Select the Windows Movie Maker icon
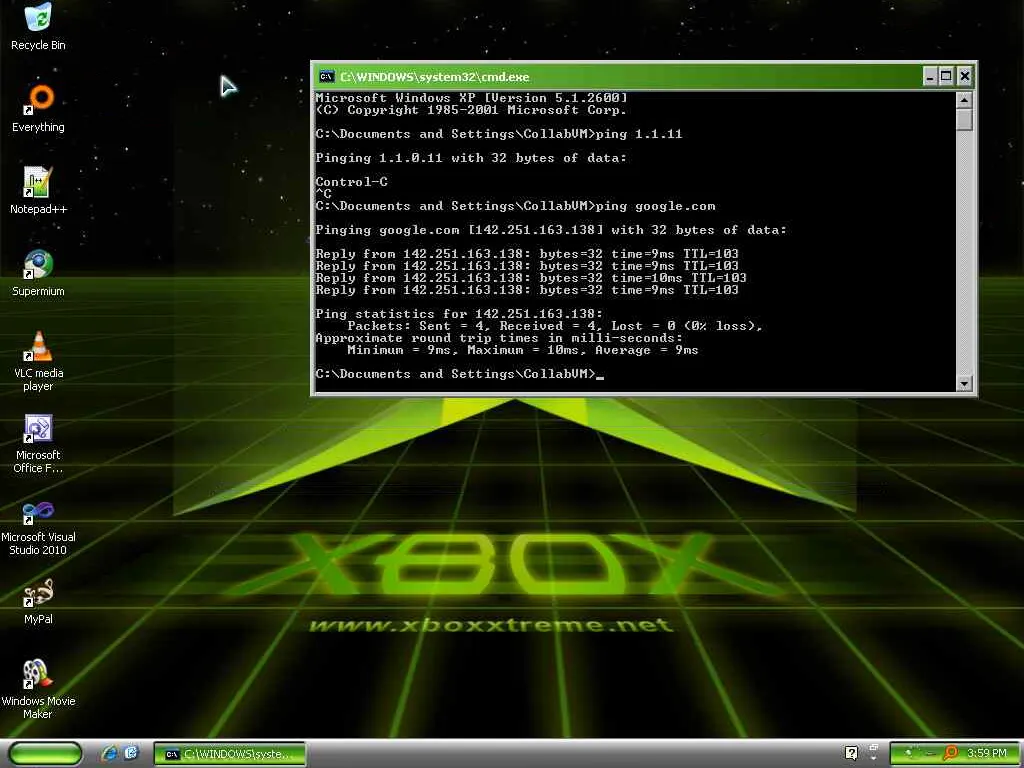This screenshot has height=768, width=1024. (38, 690)
